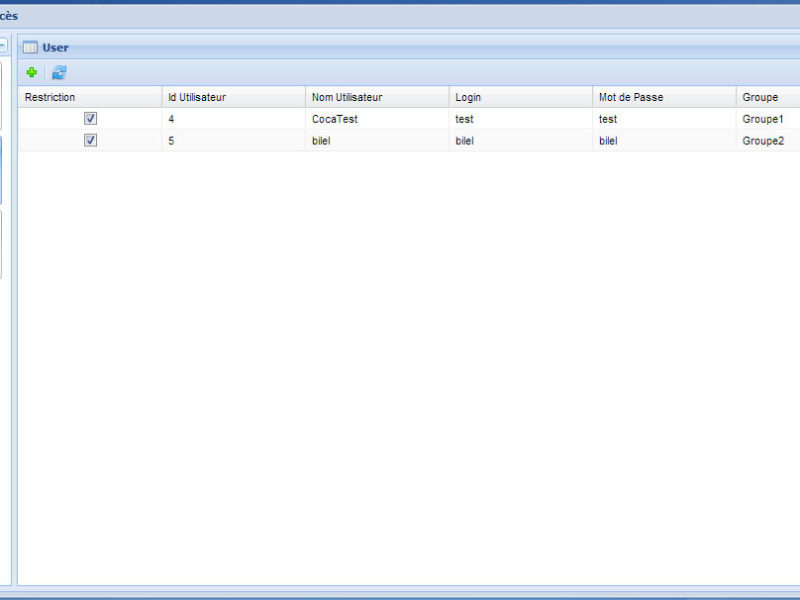
Task: Select the CocaTest user name cell
Action: (335, 119)
